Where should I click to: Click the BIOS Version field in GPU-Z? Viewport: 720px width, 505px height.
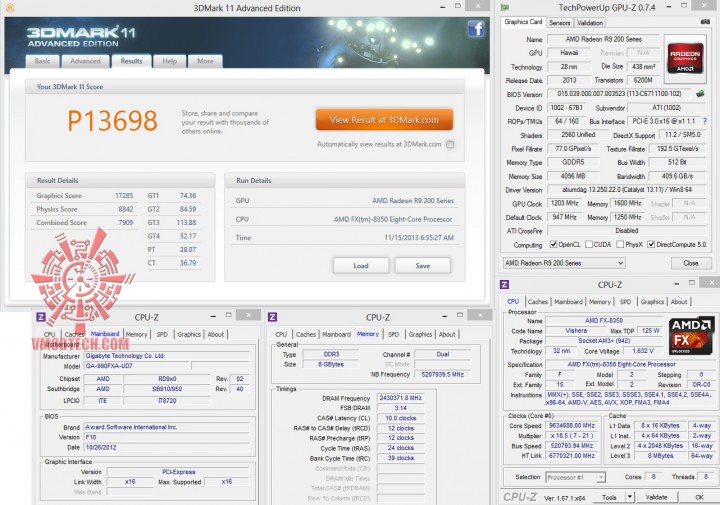[x=619, y=94]
